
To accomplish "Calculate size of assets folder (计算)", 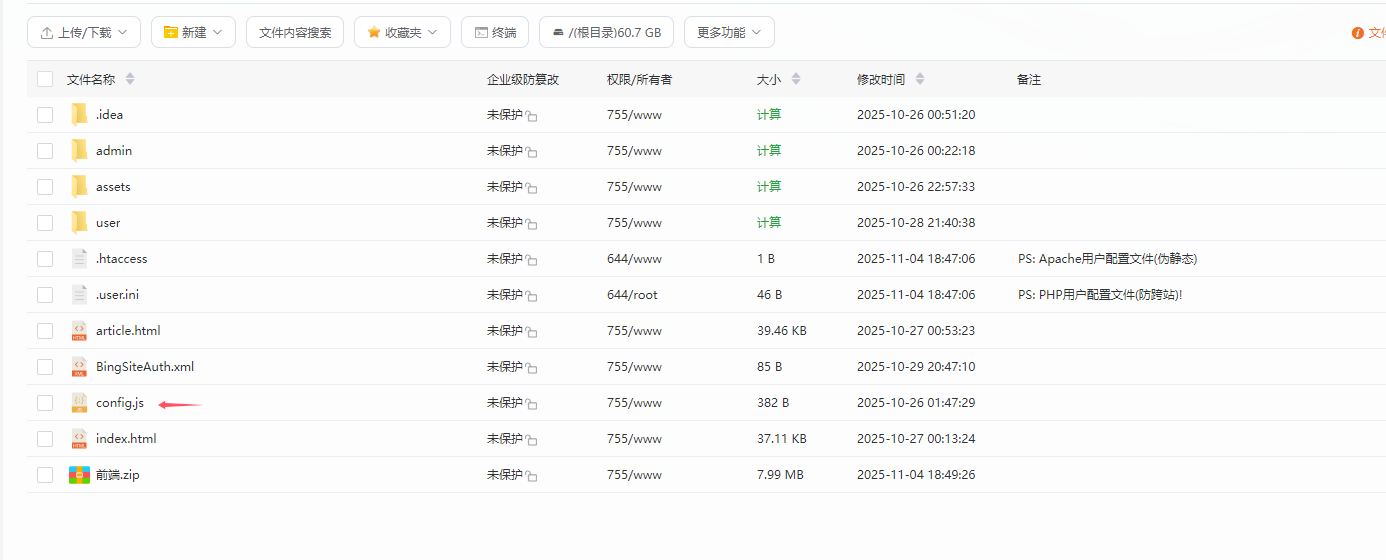I will 769,187.
